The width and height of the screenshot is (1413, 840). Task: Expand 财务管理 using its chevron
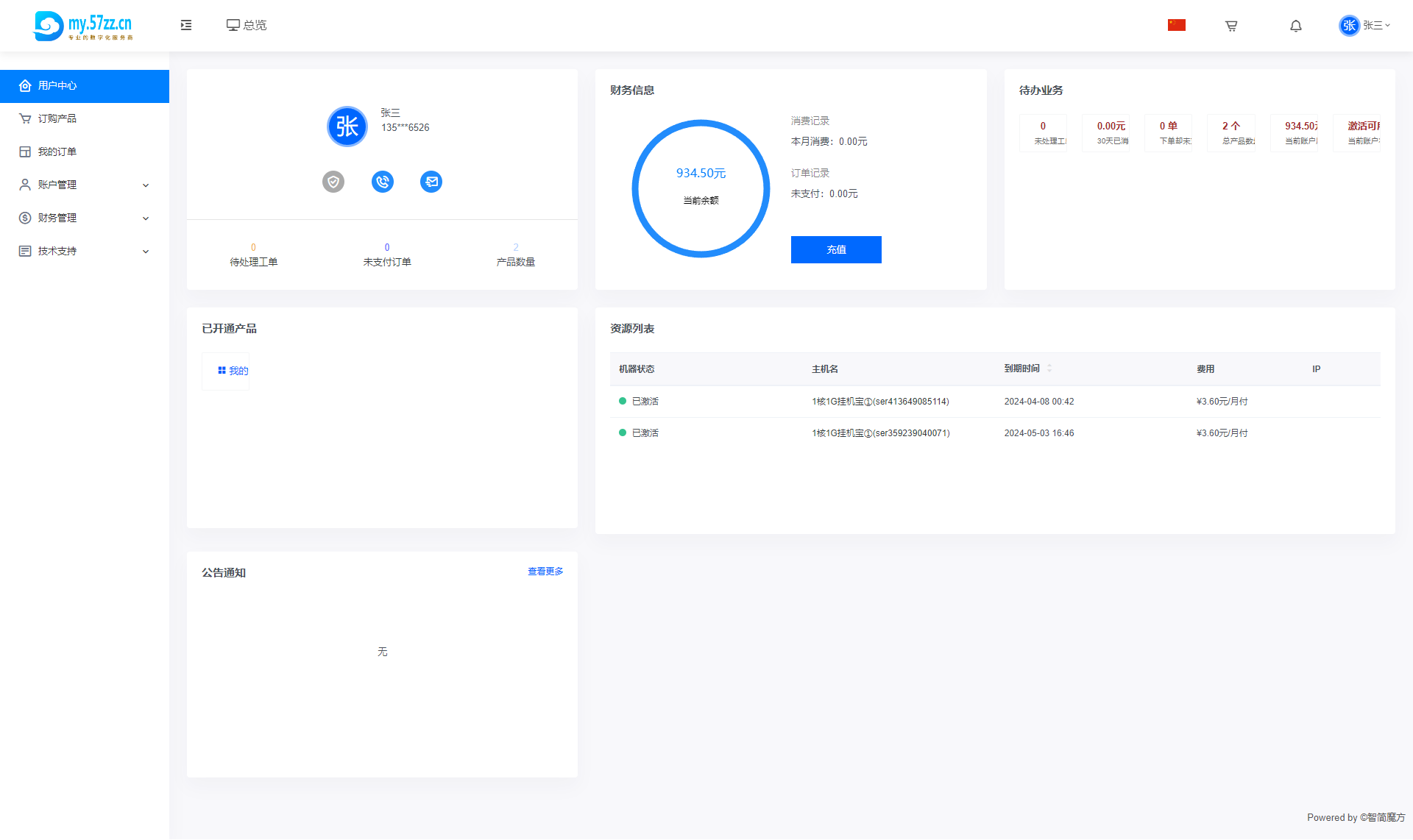coord(146,218)
